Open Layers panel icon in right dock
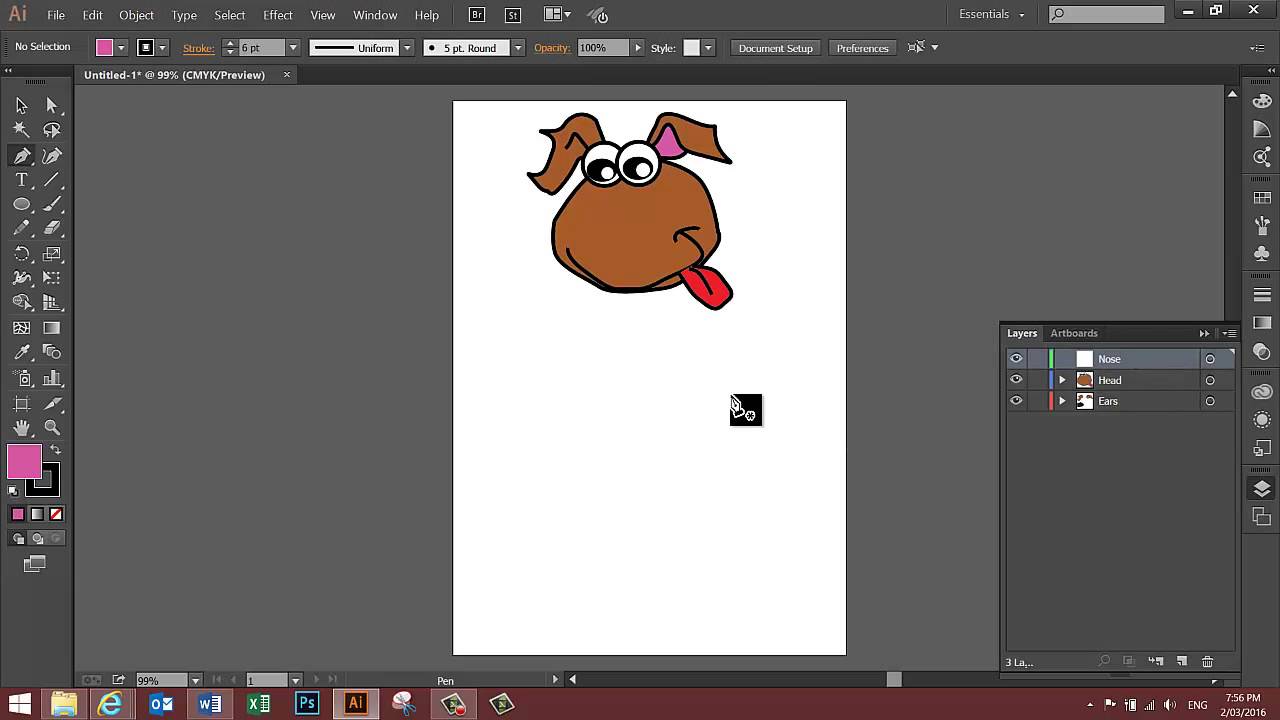This screenshot has height=720, width=1280. (1262, 489)
